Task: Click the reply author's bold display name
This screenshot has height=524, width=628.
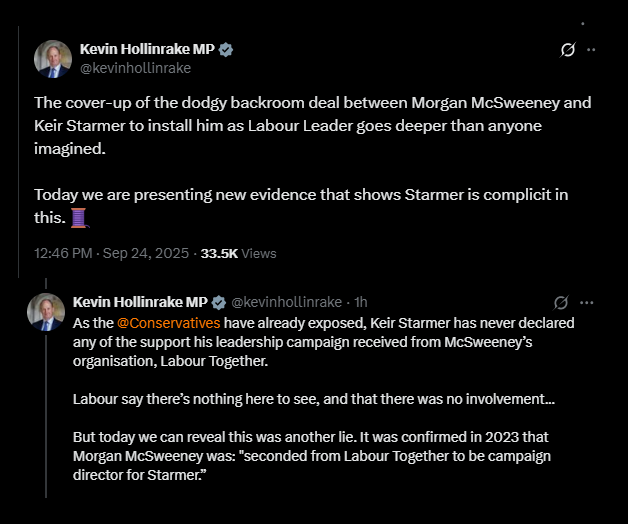Action: click(138, 302)
